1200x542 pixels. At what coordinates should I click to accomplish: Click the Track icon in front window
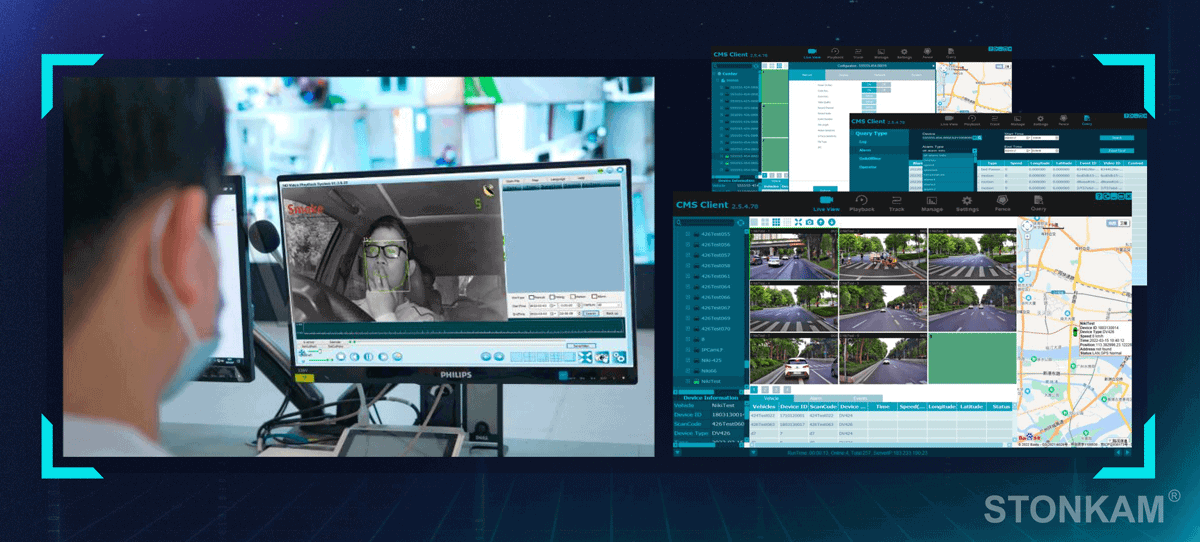click(x=896, y=203)
